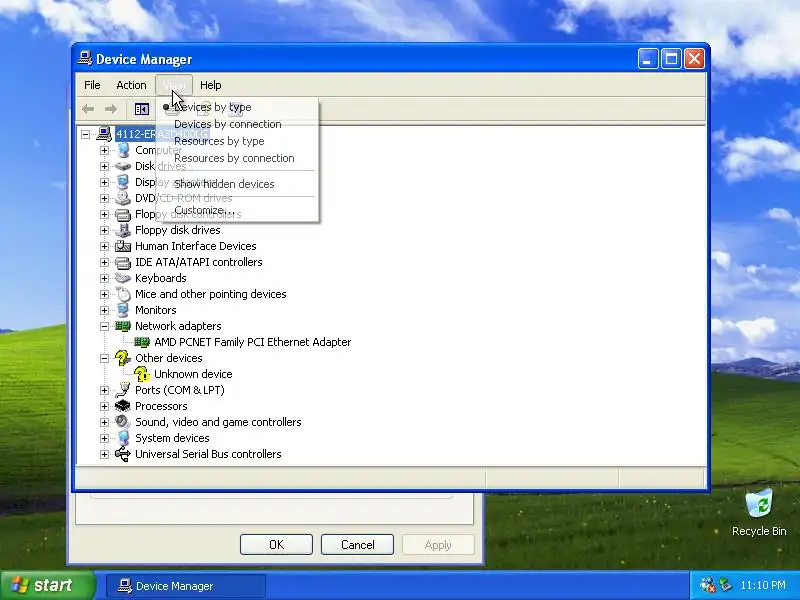Select Ports (COM & LPT) label

point(180,390)
